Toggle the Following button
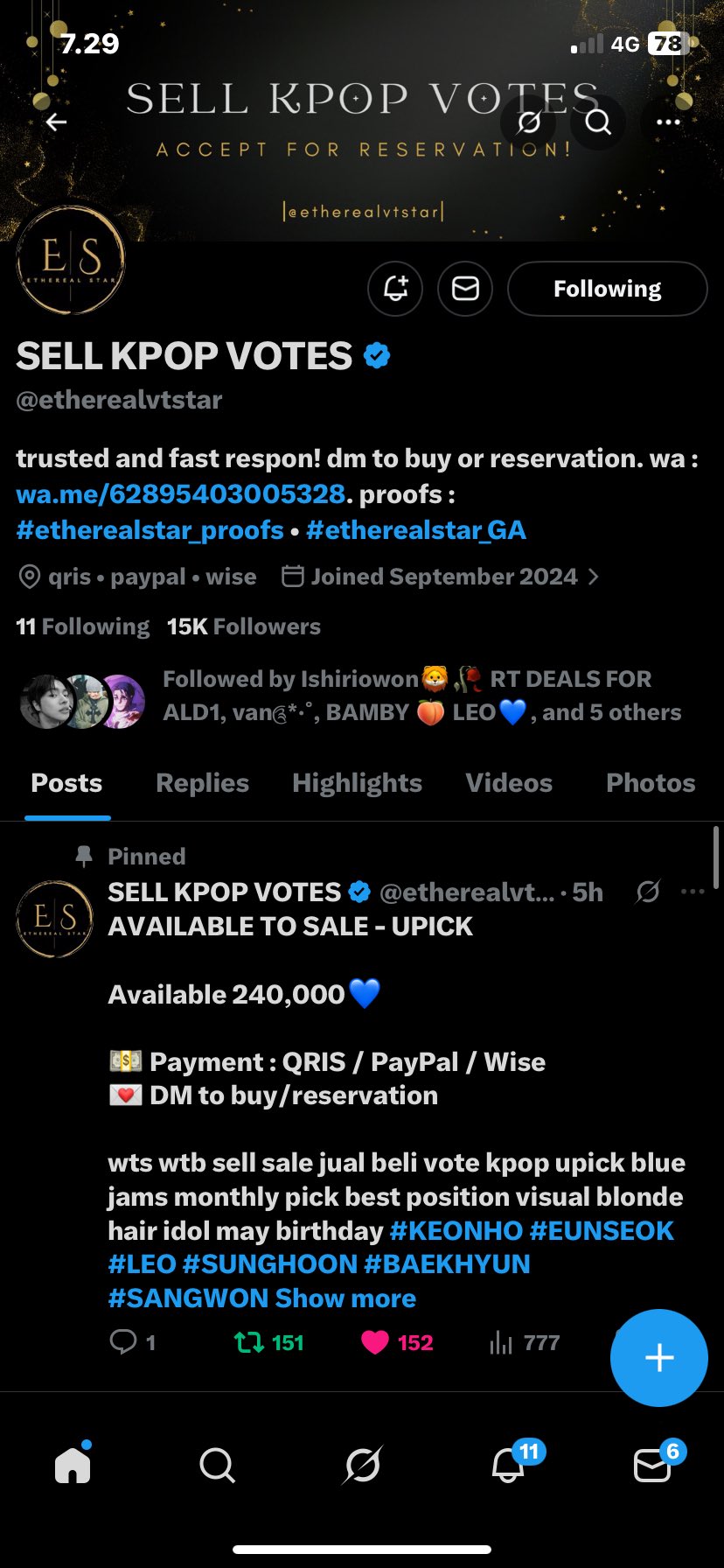 pyautogui.click(x=607, y=289)
